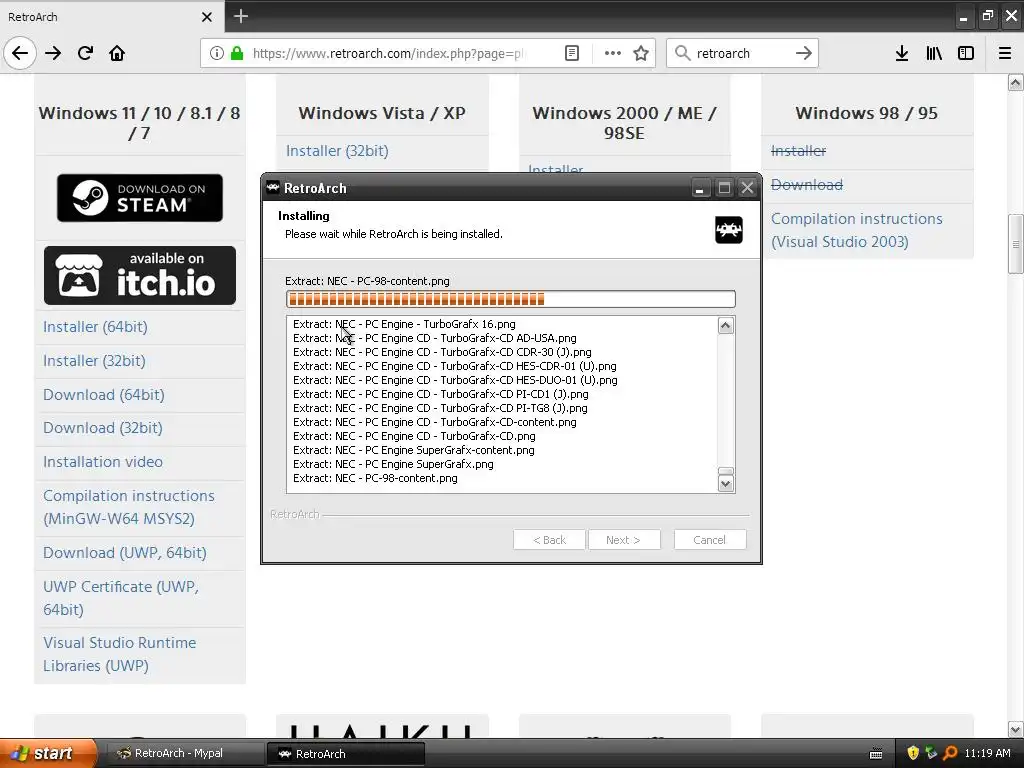Click browser page scrollbar down arrow
Viewport: 1024px width, 768px height.
[x=1015, y=729]
